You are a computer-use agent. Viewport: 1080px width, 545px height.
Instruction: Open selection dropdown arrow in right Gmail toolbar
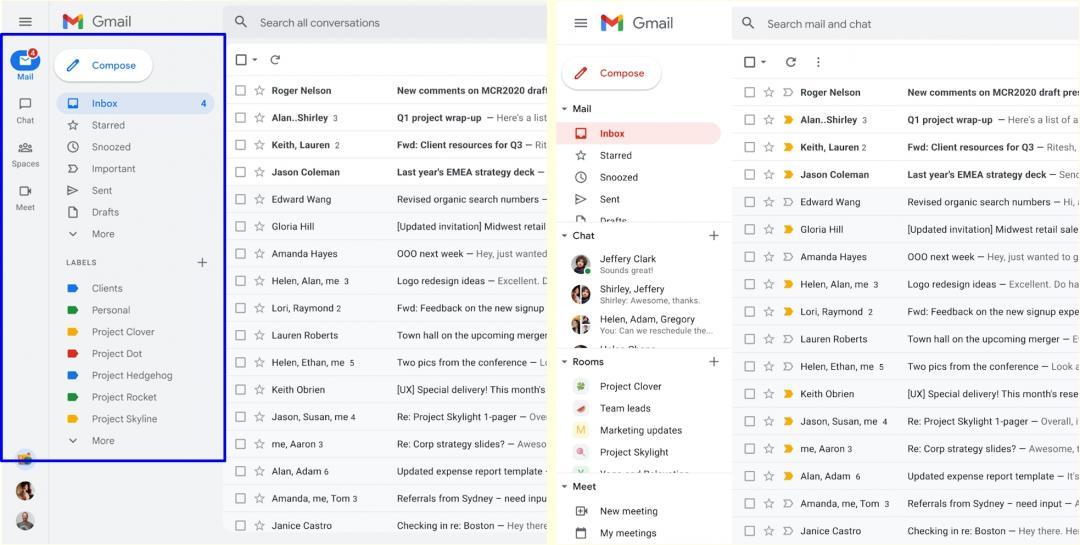pyautogui.click(x=764, y=62)
